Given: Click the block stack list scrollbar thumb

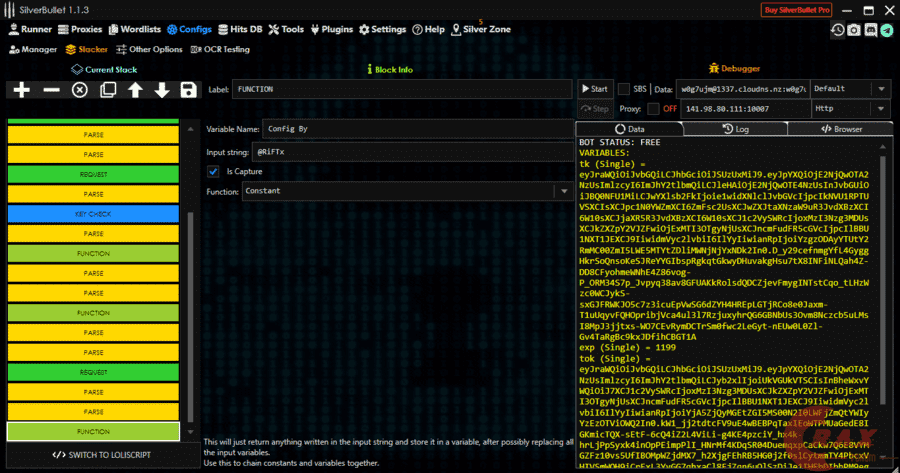Looking at the screenshot, I should [x=191, y=317].
